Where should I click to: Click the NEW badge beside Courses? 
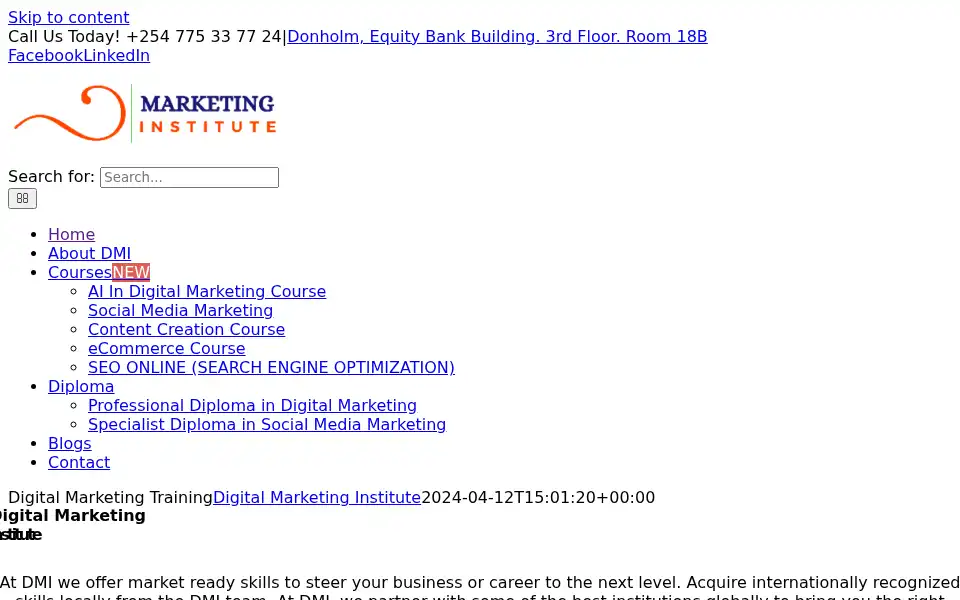(x=131, y=272)
